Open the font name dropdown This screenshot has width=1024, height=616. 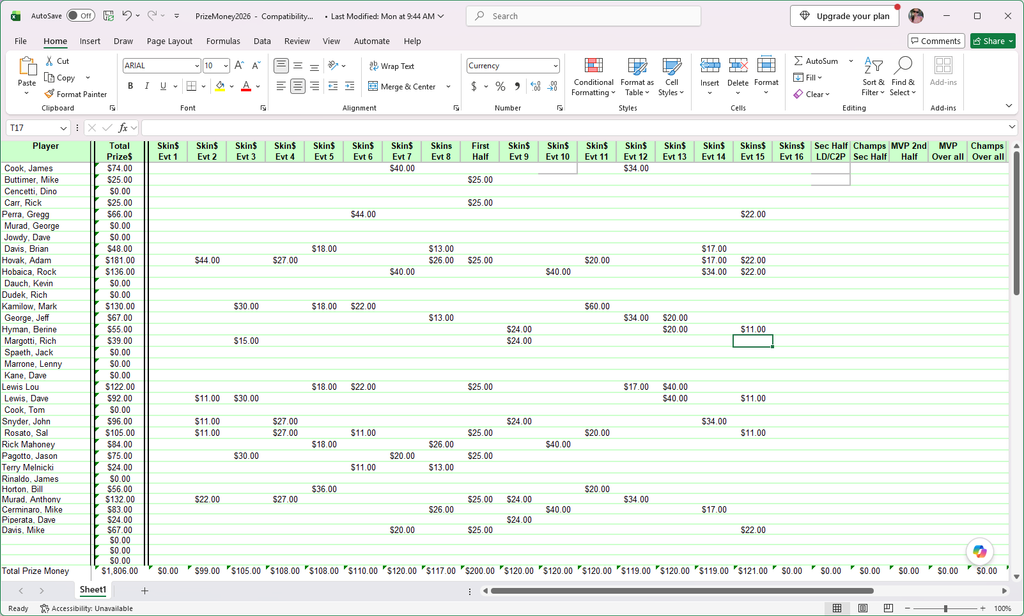coord(197,66)
